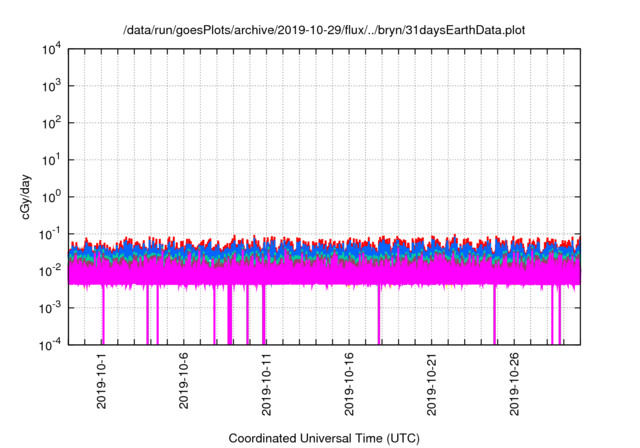Click the 2019-10-26 date label
Image resolution: width=640 pixels, height=448 pixels.
coord(514,384)
